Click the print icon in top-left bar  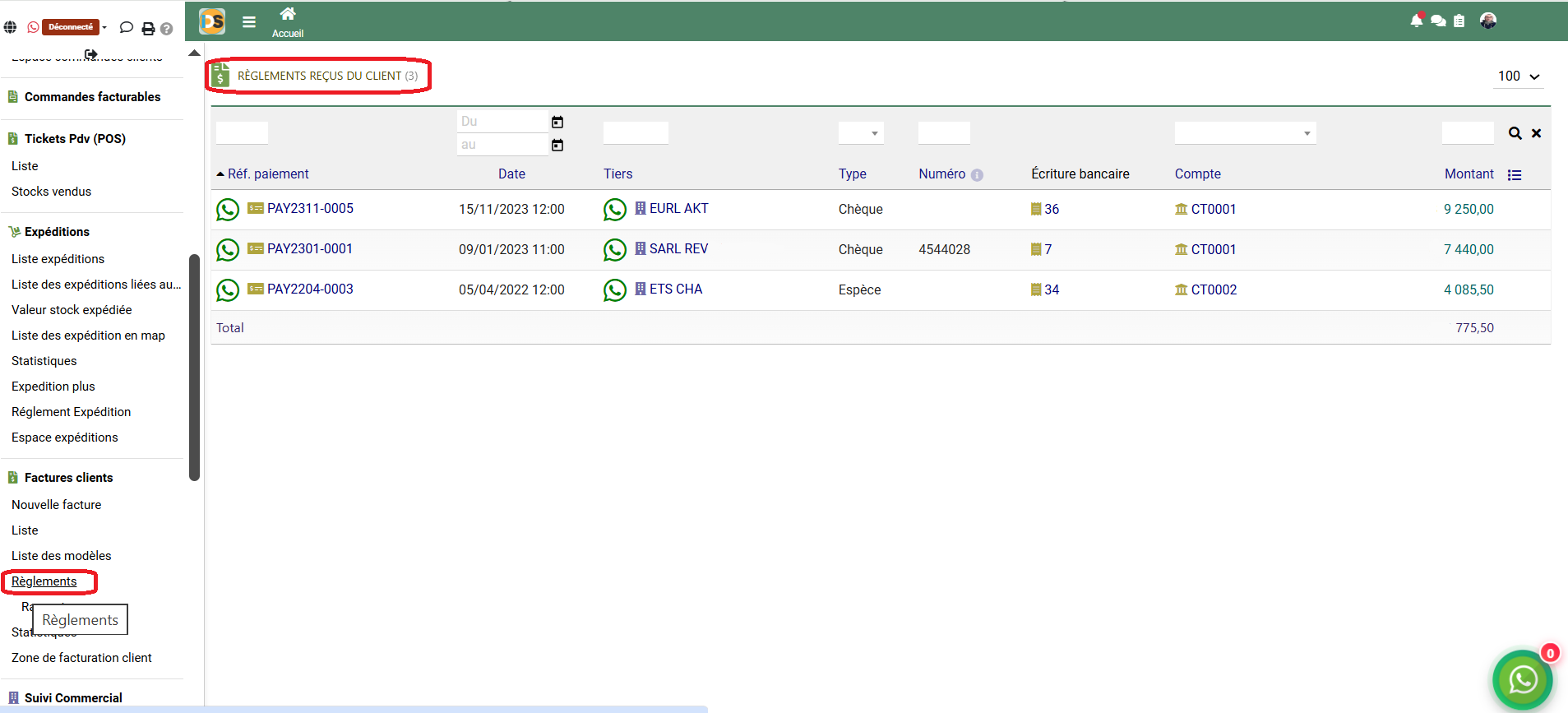point(148,29)
